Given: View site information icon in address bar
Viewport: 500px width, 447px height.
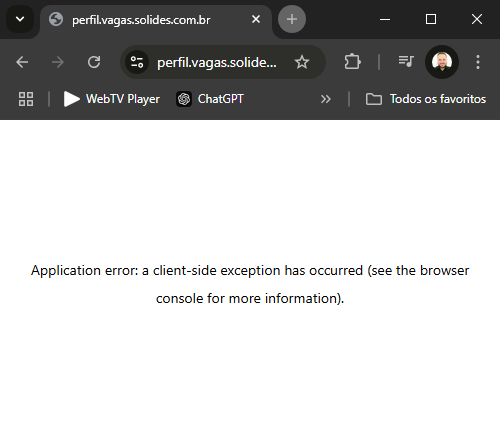Looking at the screenshot, I should [137, 62].
